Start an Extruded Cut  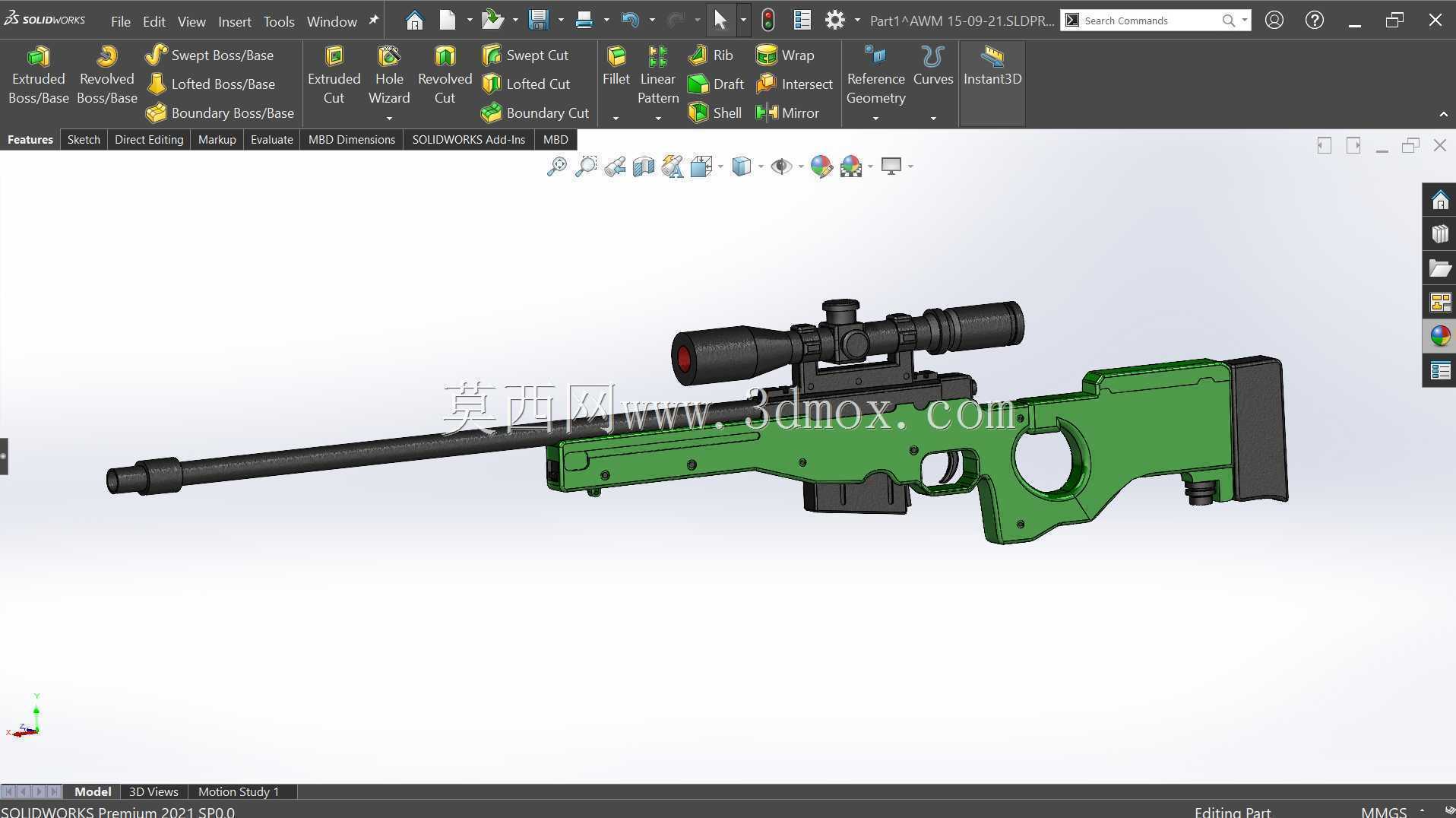pos(334,75)
